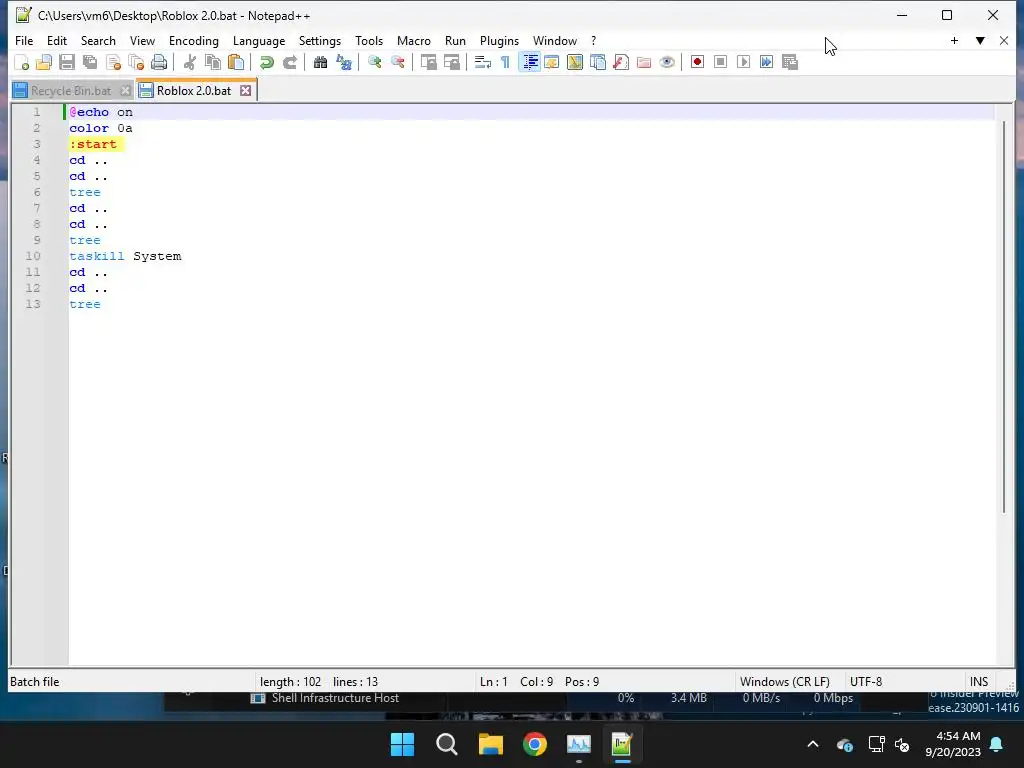Toggle monitoring eye icon in toolbar

pyautogui.click(x=667, y=62)
